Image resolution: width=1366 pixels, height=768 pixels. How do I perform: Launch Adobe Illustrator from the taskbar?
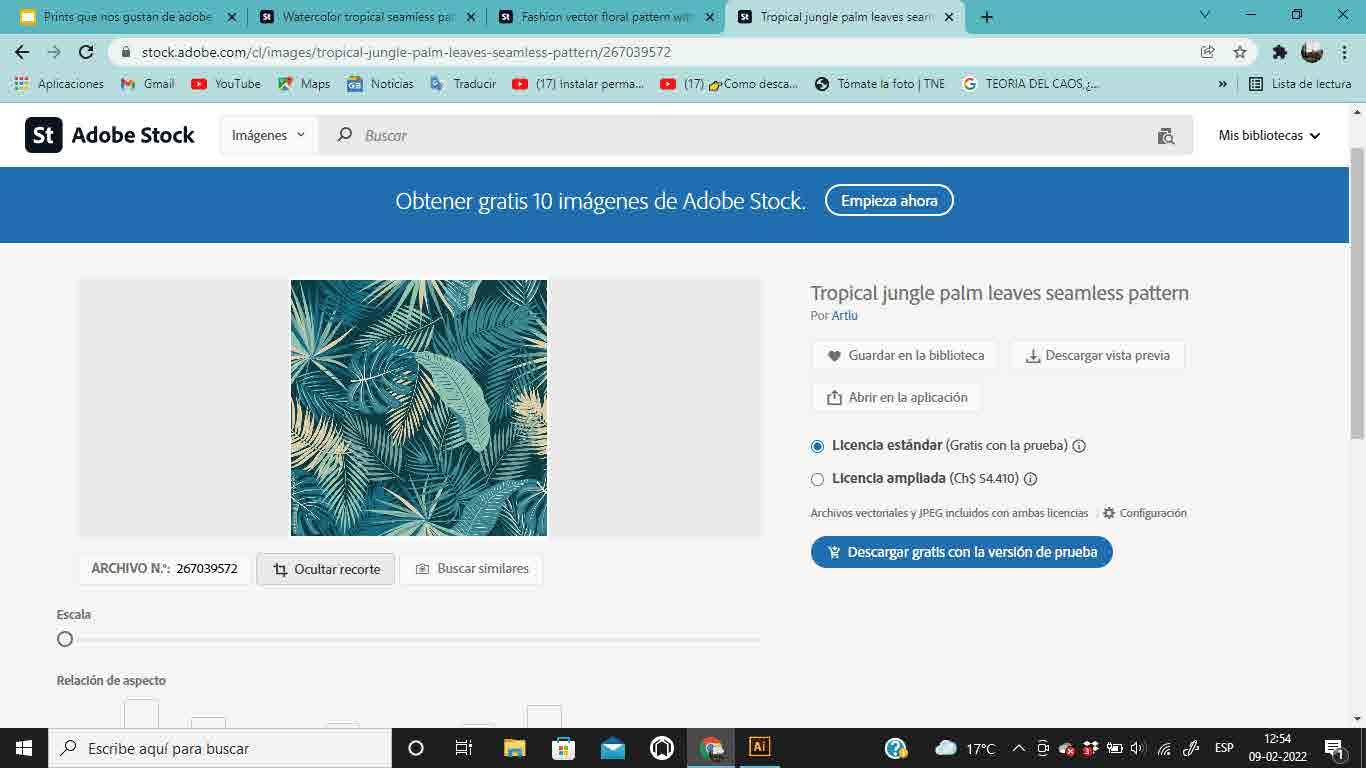pos(759,747)
